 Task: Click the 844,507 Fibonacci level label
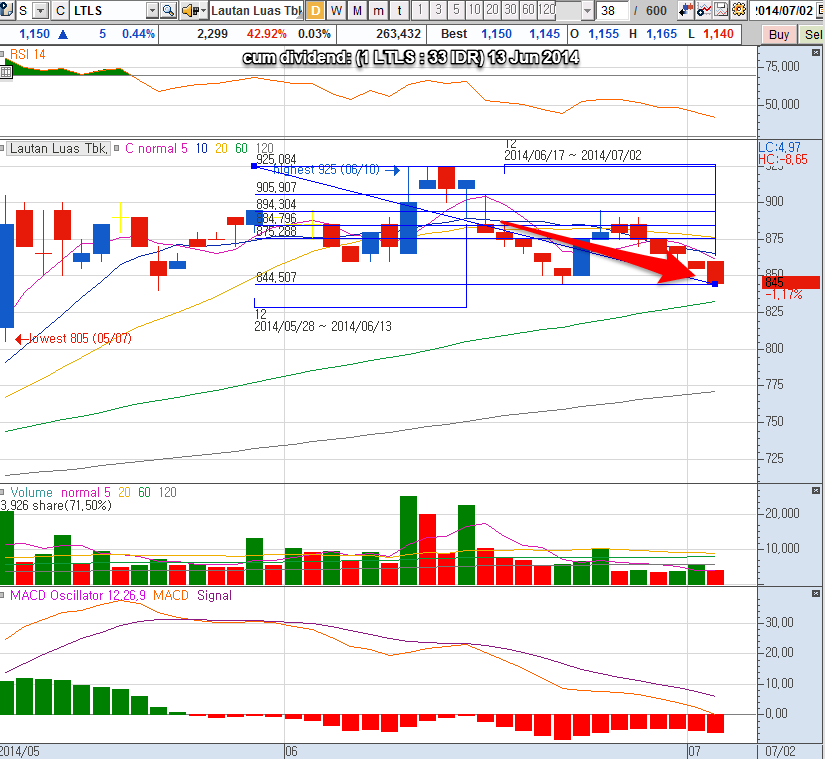tap(276, 277)
